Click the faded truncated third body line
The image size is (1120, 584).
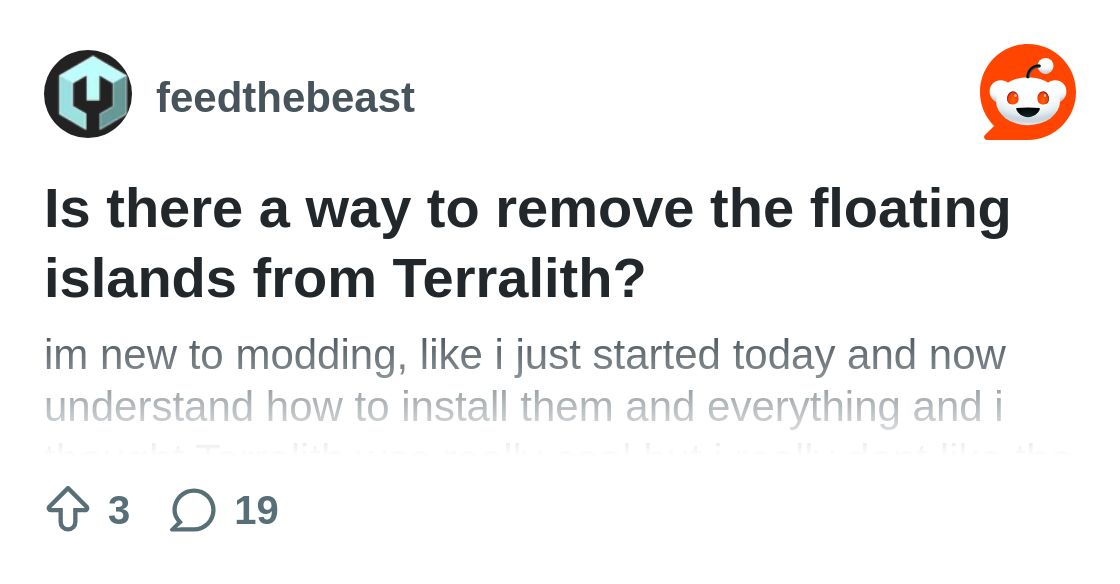556,446
